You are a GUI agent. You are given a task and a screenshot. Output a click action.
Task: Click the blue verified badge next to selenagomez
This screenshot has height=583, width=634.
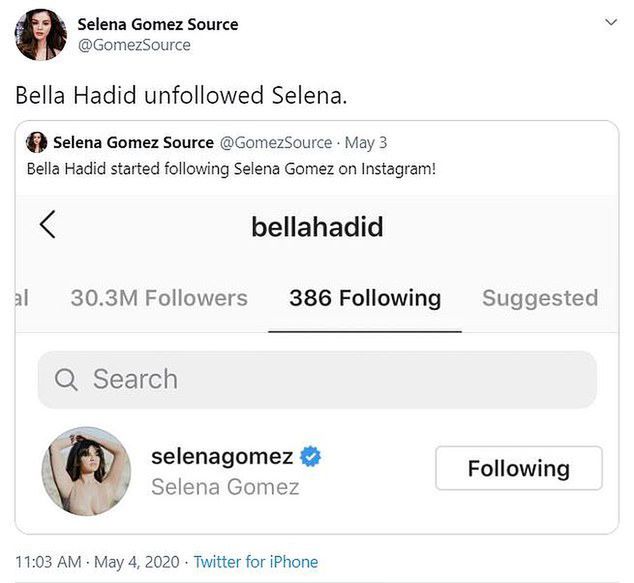(x=311, y=457)
